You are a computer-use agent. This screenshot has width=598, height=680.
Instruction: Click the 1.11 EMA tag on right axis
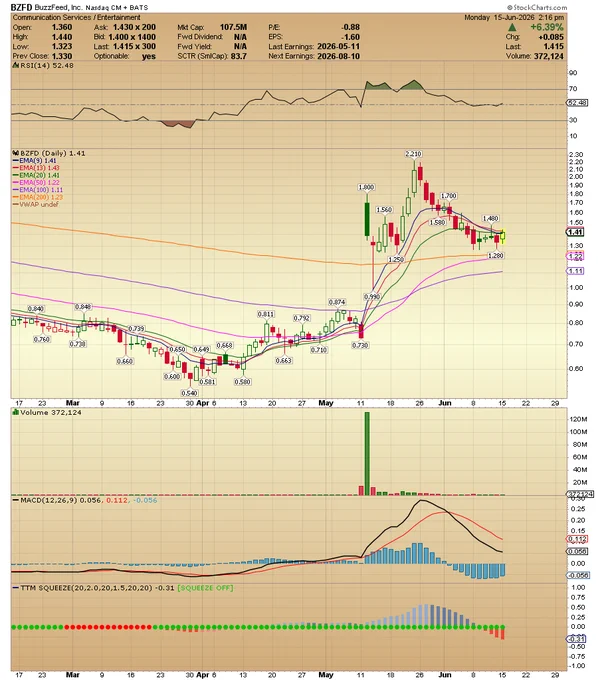[x=575, y=271]
